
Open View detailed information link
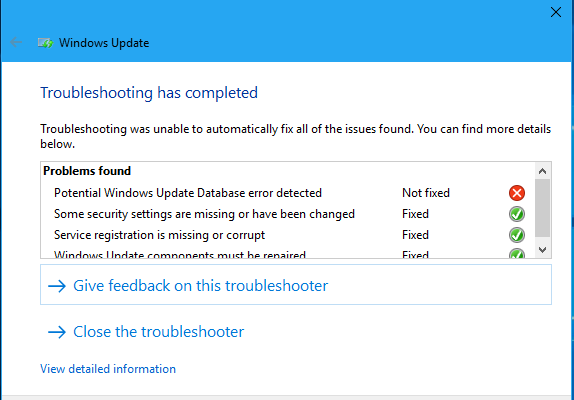pos(108,369)
